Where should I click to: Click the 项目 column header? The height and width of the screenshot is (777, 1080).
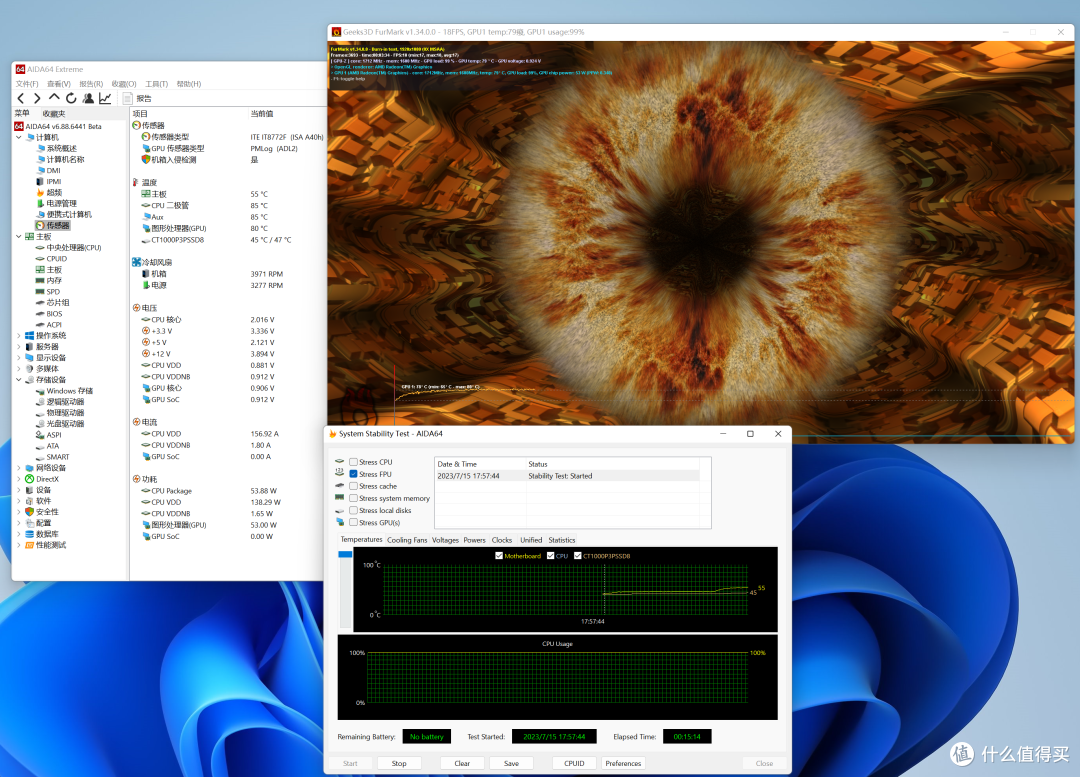coord(141,114)
